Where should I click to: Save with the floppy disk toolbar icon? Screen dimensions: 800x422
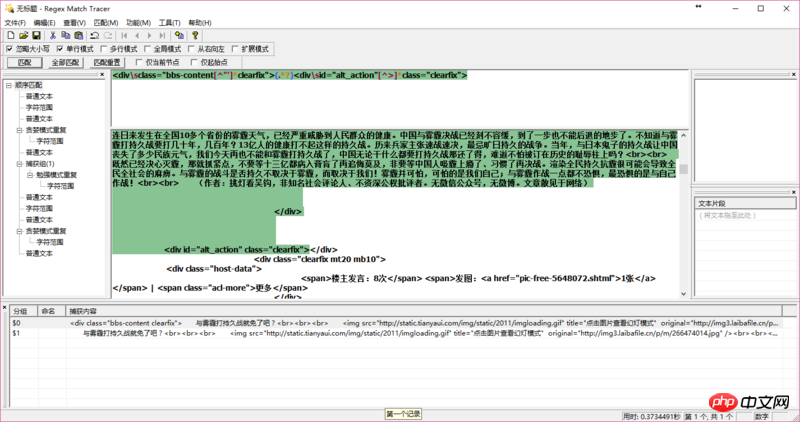tap(36, 35)
